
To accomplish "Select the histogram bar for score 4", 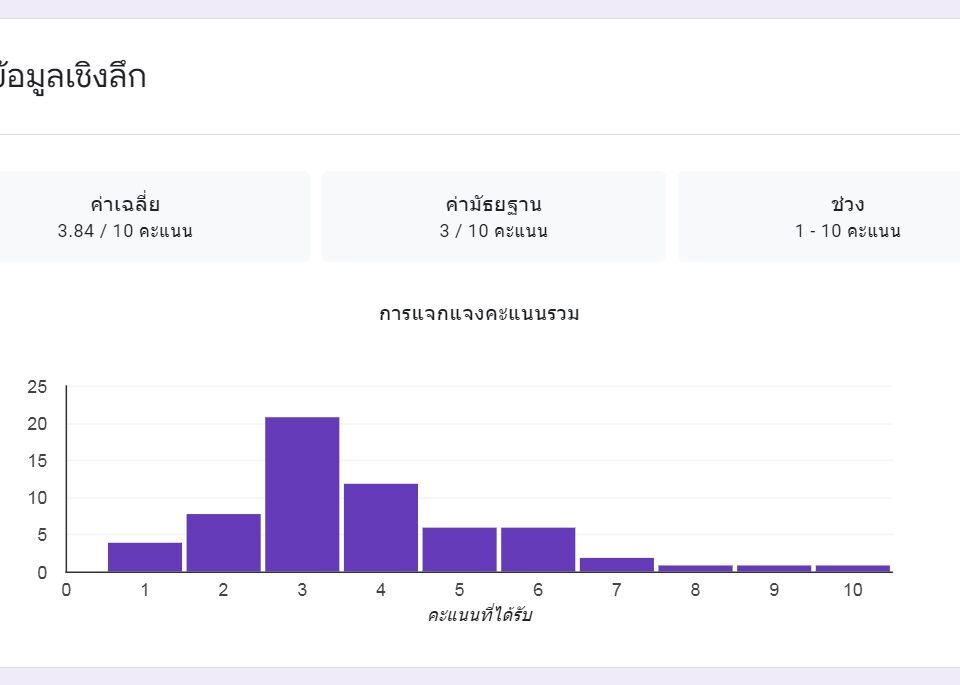I will [381, 528].
